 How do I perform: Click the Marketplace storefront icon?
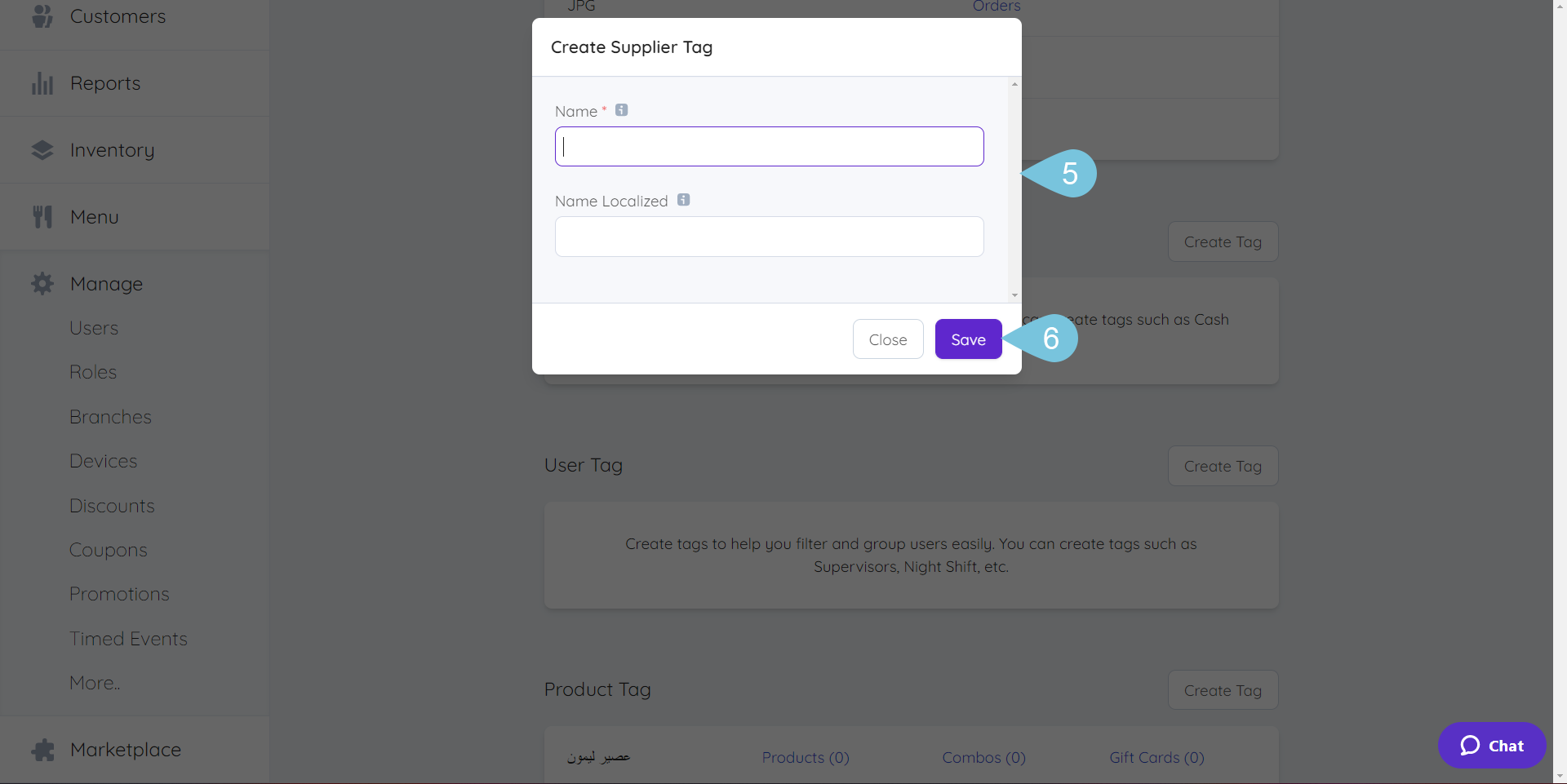point(42,750)
